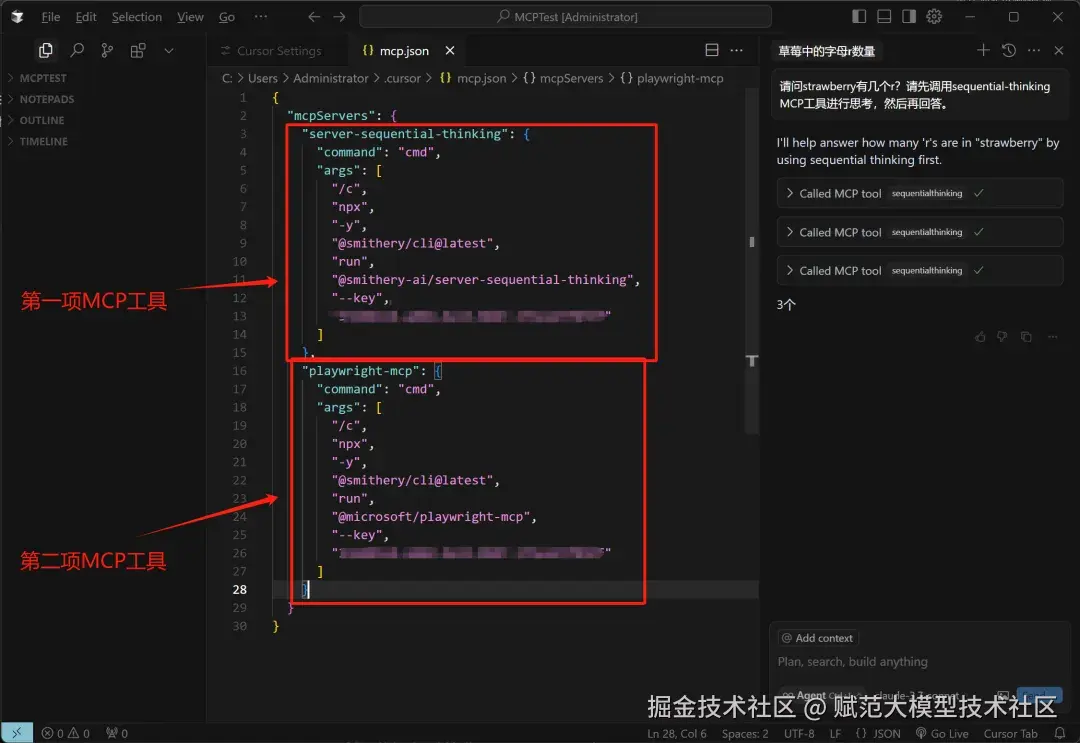
Task: Change end of line via LF
Action: tap(835, 734)
